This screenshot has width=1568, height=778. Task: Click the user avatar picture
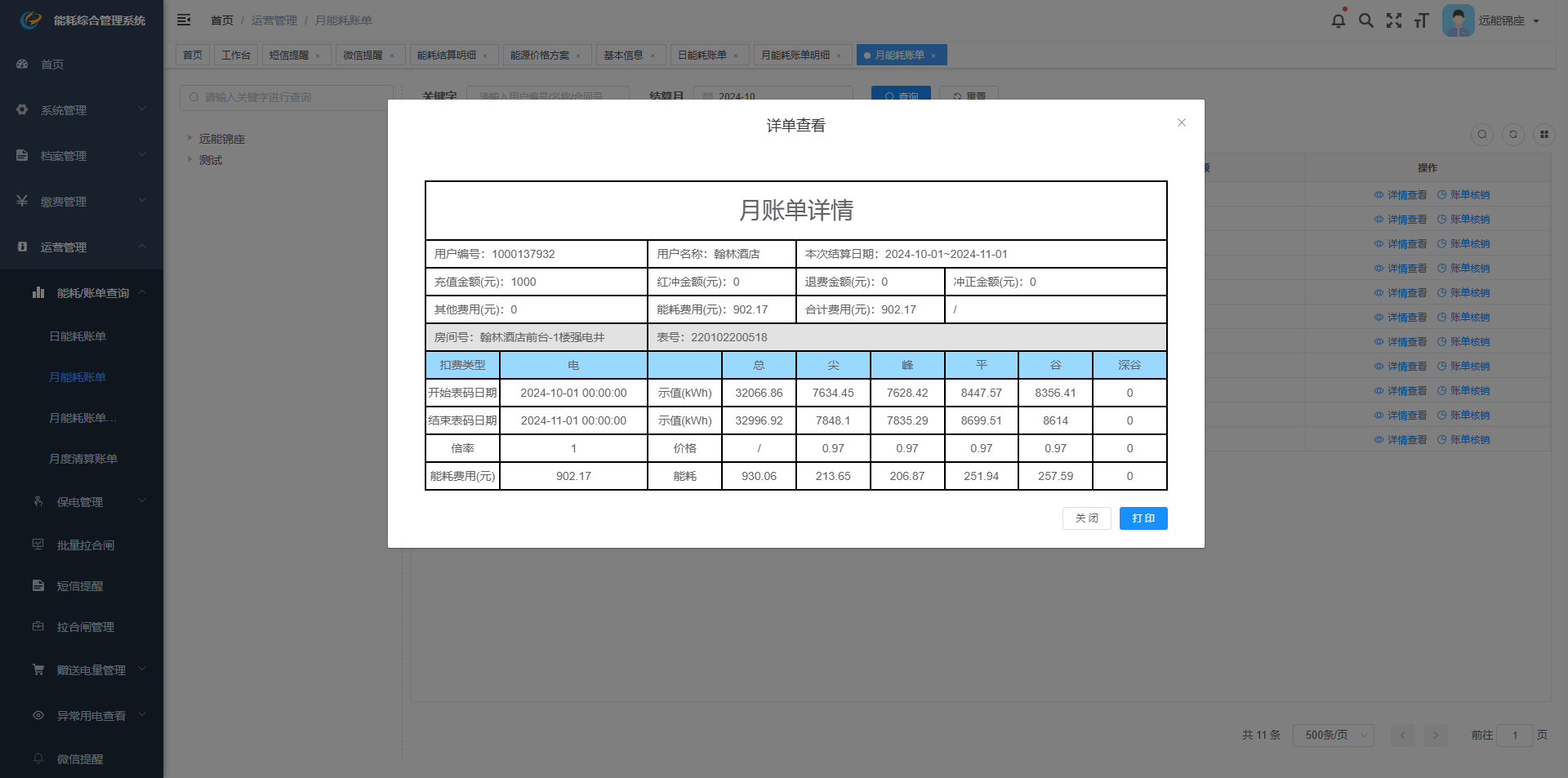pos(1458,20)
